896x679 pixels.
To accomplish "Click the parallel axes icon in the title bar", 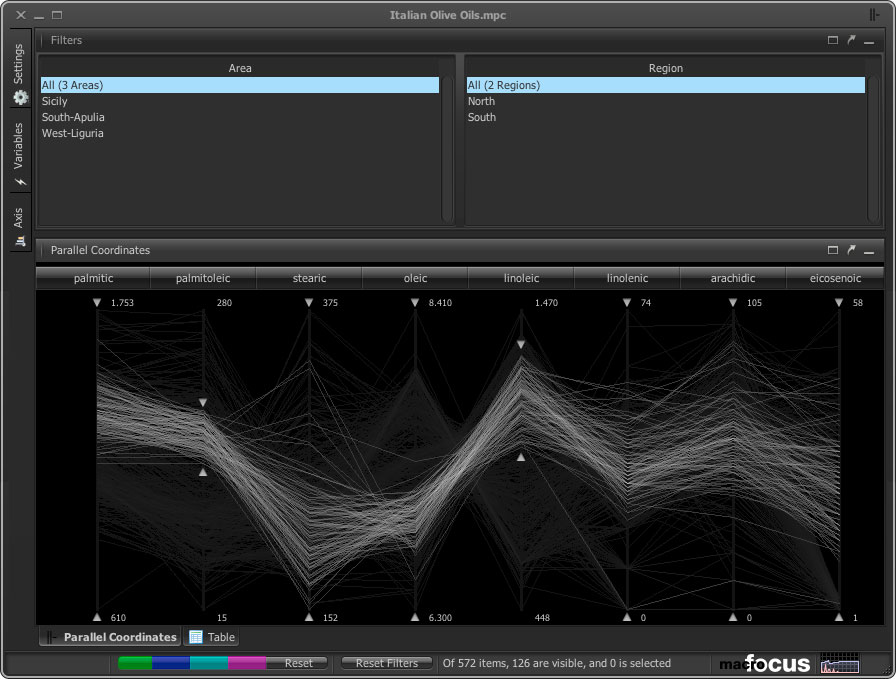I will point(875,15).
